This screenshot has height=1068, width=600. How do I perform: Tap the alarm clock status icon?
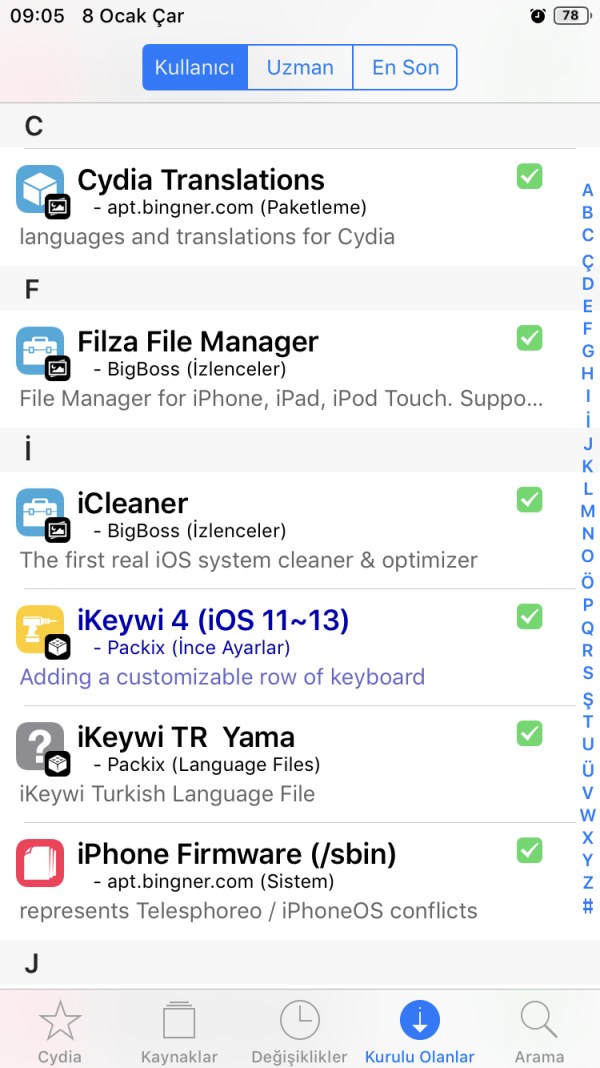click(x=538, y=16)
